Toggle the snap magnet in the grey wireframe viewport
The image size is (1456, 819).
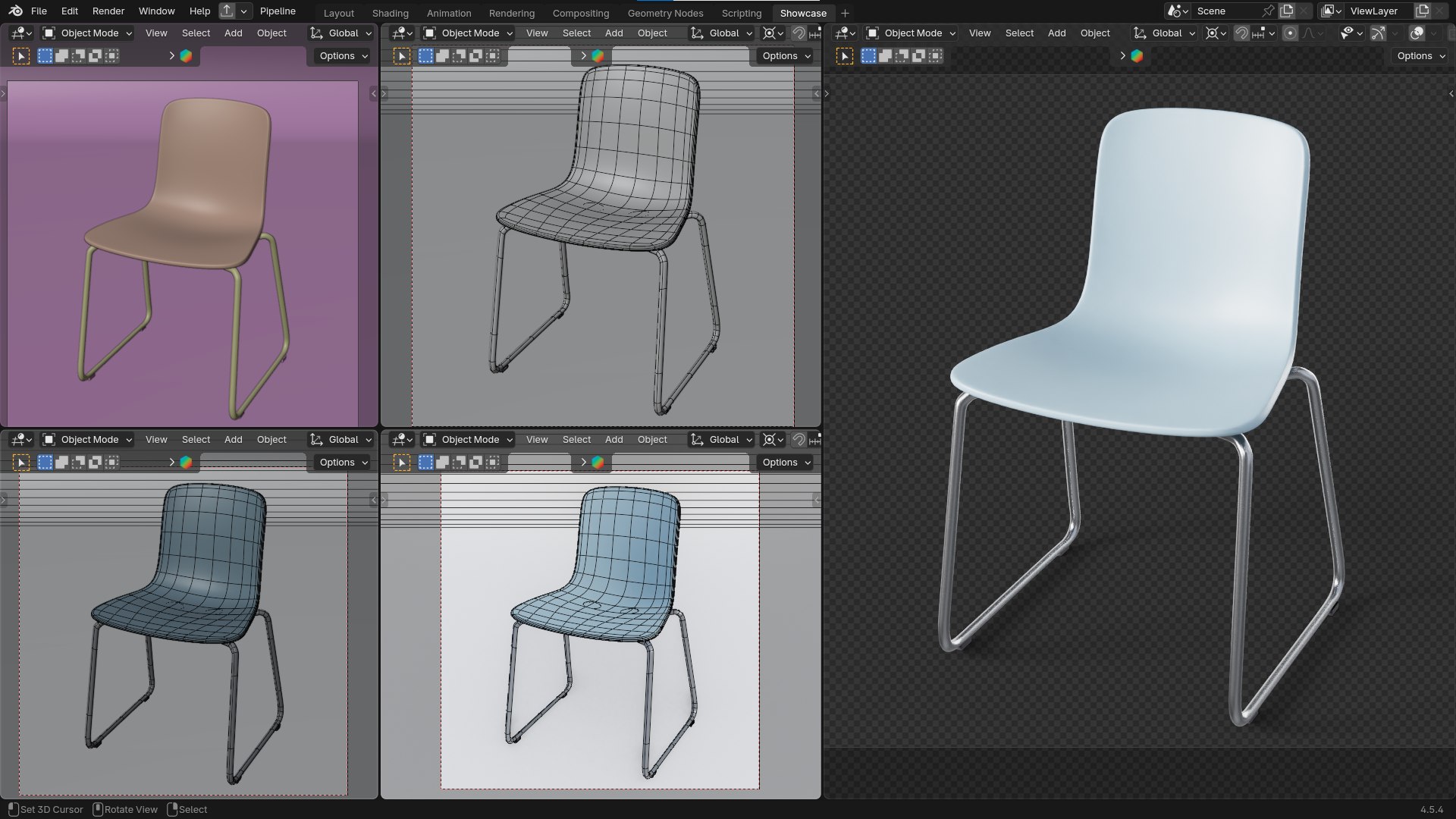(799, 33)
